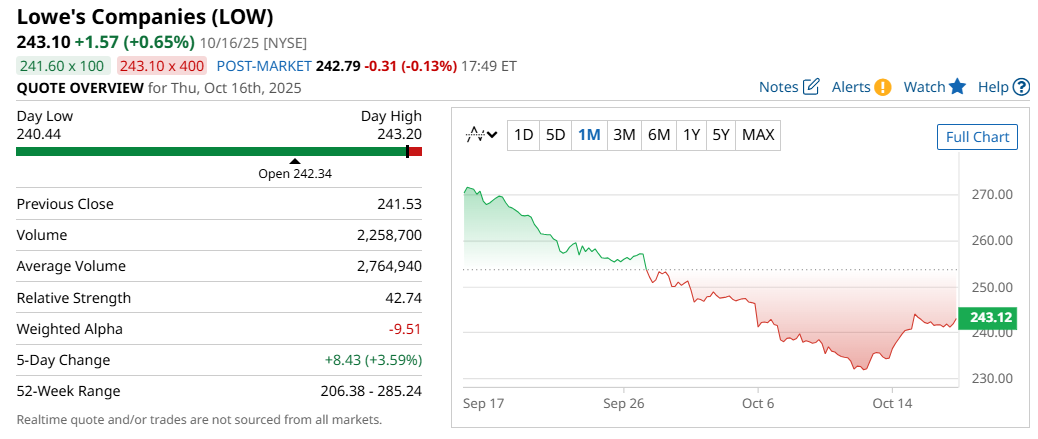Click the POST-MARKET label link
Screen dimensions: 1038x439
tap(263, 66)
